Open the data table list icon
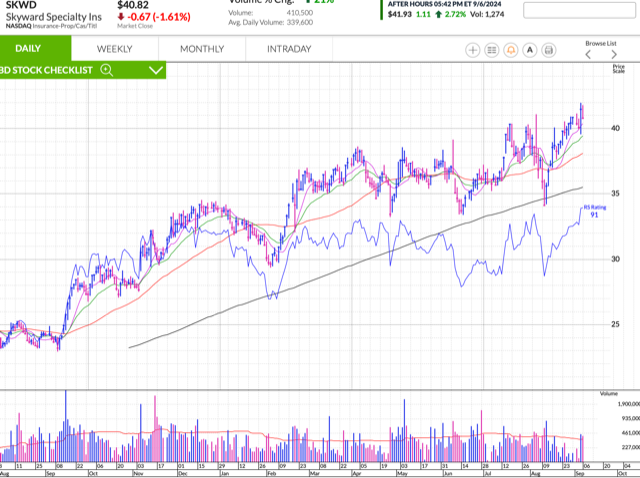Screen dimensions: 640x478 [492, 50]
